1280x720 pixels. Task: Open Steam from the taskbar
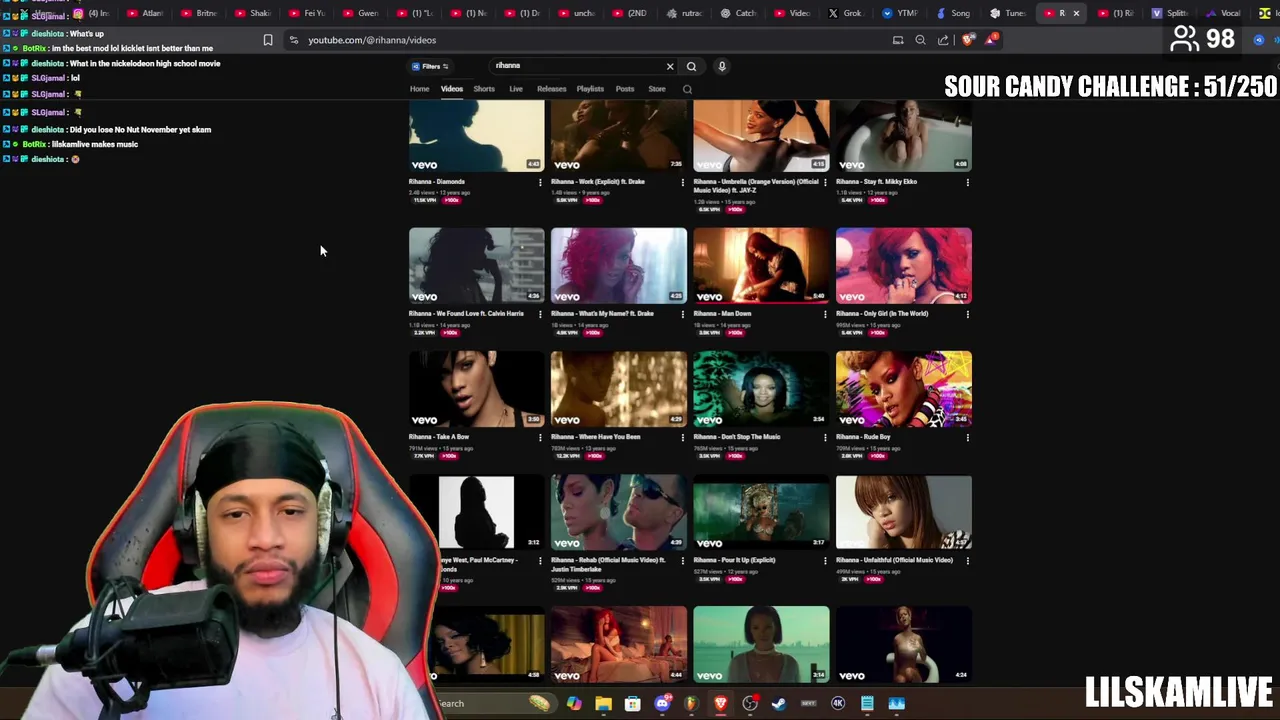click(779, 704)
